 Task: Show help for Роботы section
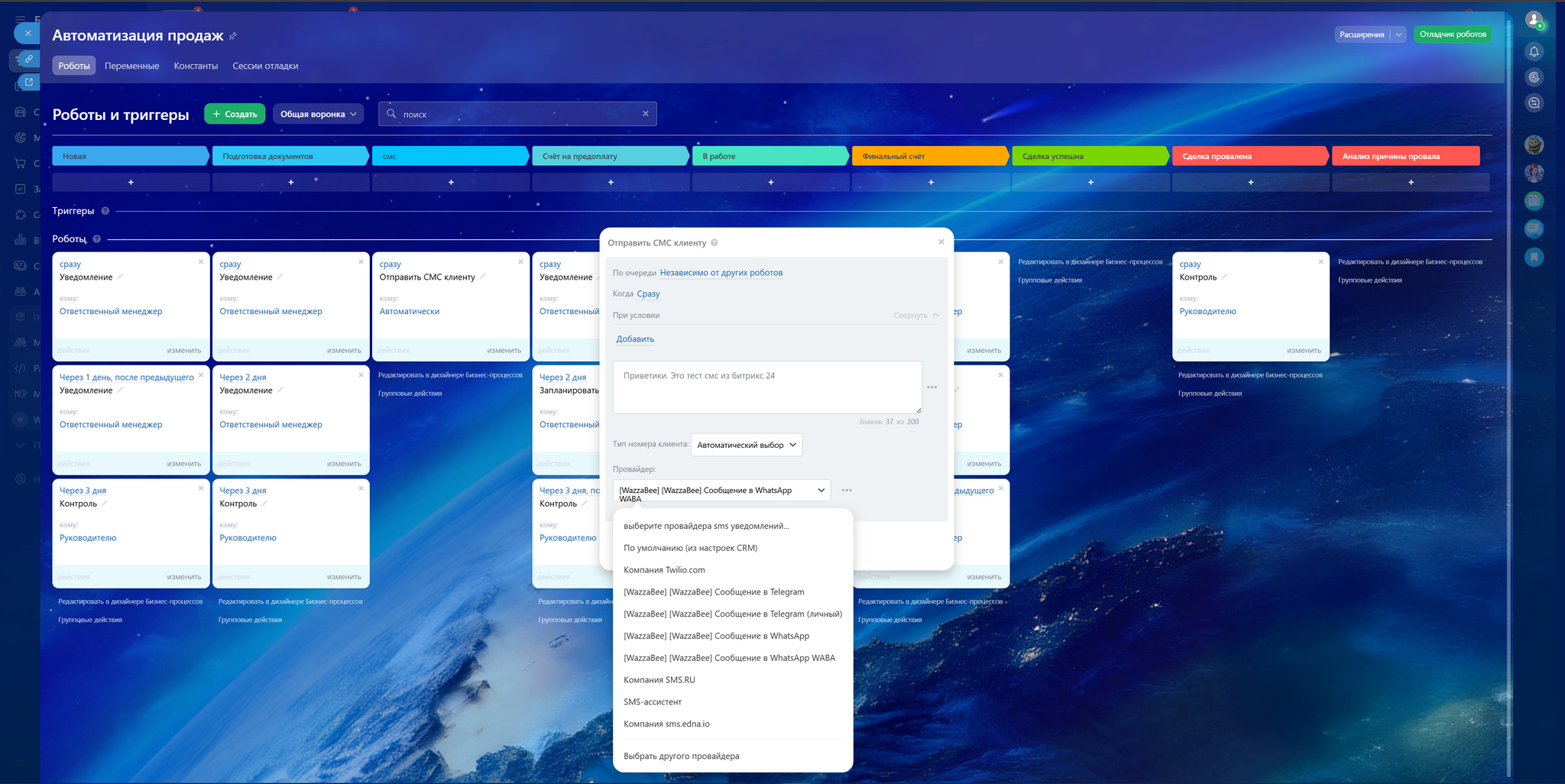(x=97, y=239)
